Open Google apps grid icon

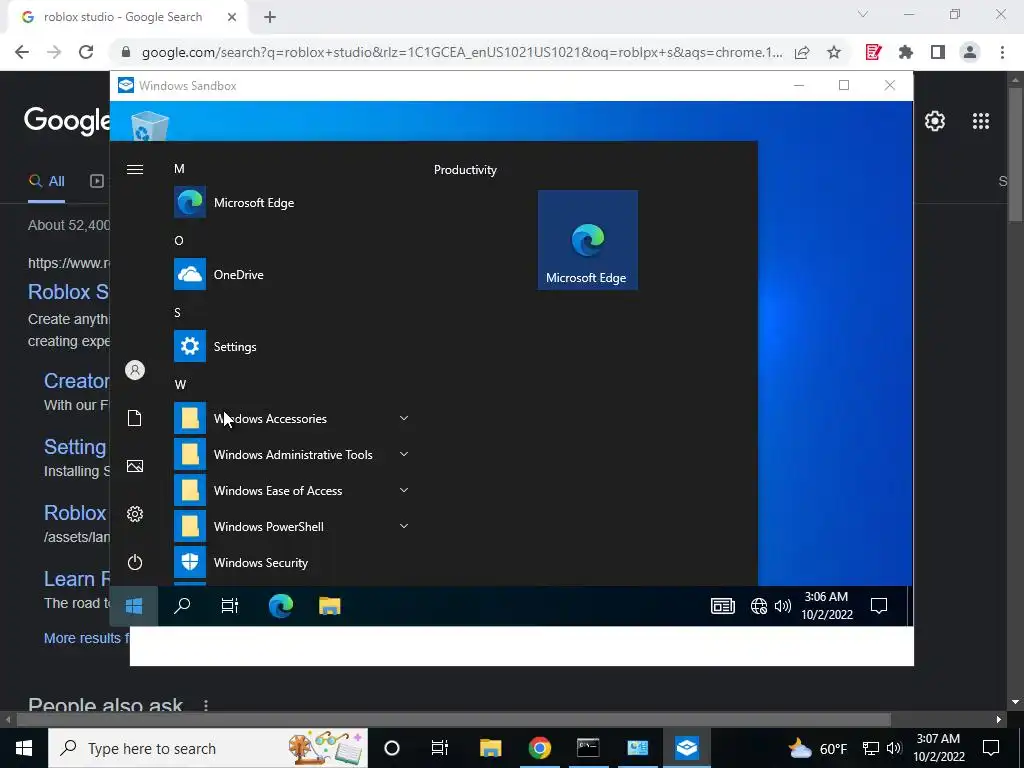[x=981, y=121]
